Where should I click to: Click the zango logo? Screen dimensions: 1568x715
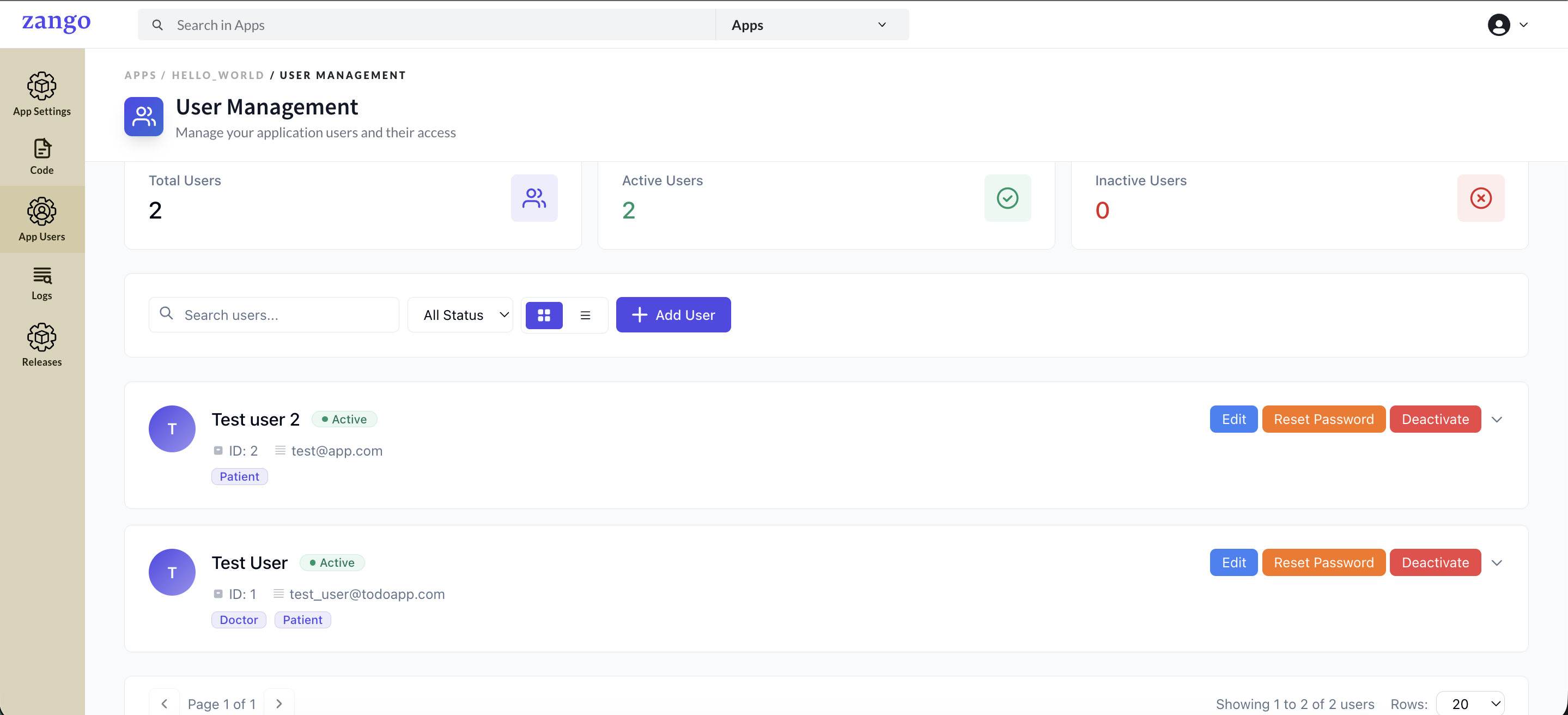pyautogui.click(x=57, y=22)
